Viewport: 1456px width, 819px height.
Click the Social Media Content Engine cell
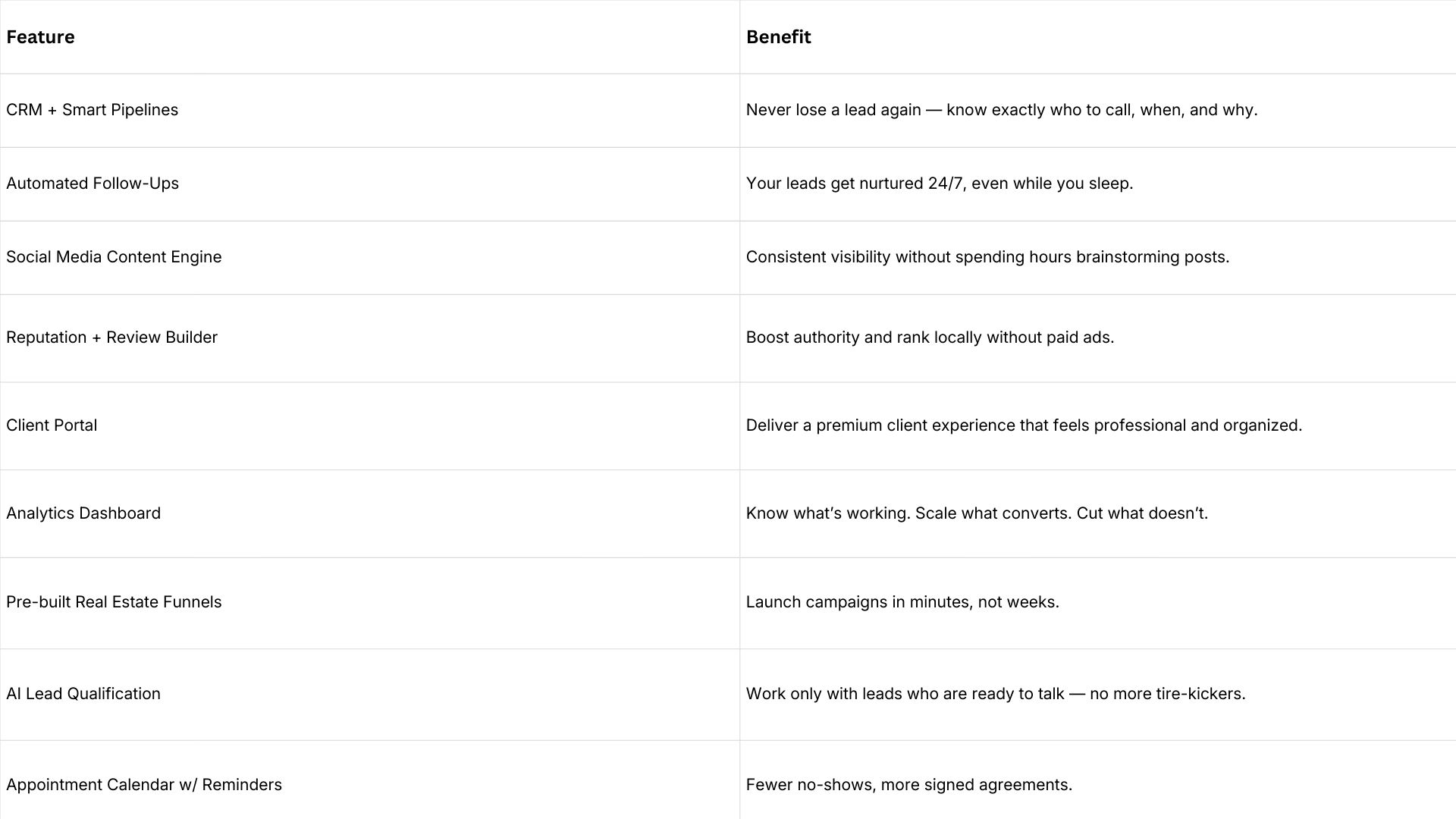pyautogui.click(x=114, y=257)
